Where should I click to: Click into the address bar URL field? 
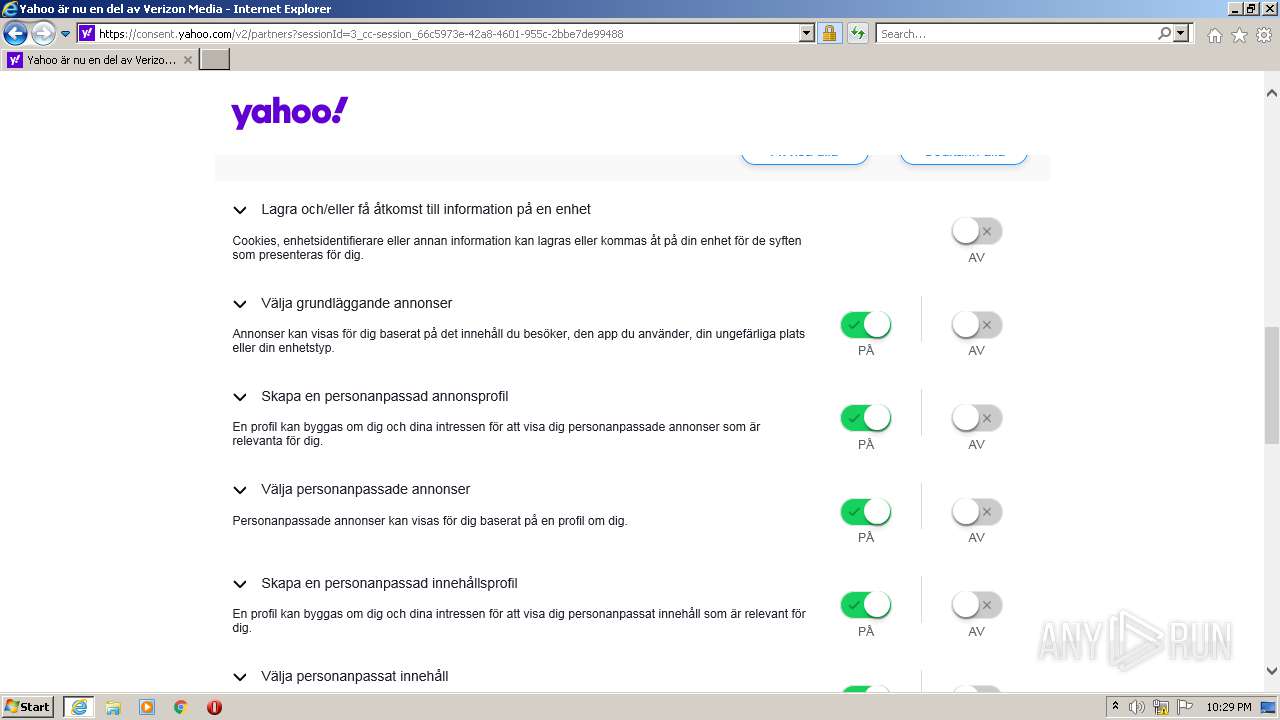(x=447, y=34)
